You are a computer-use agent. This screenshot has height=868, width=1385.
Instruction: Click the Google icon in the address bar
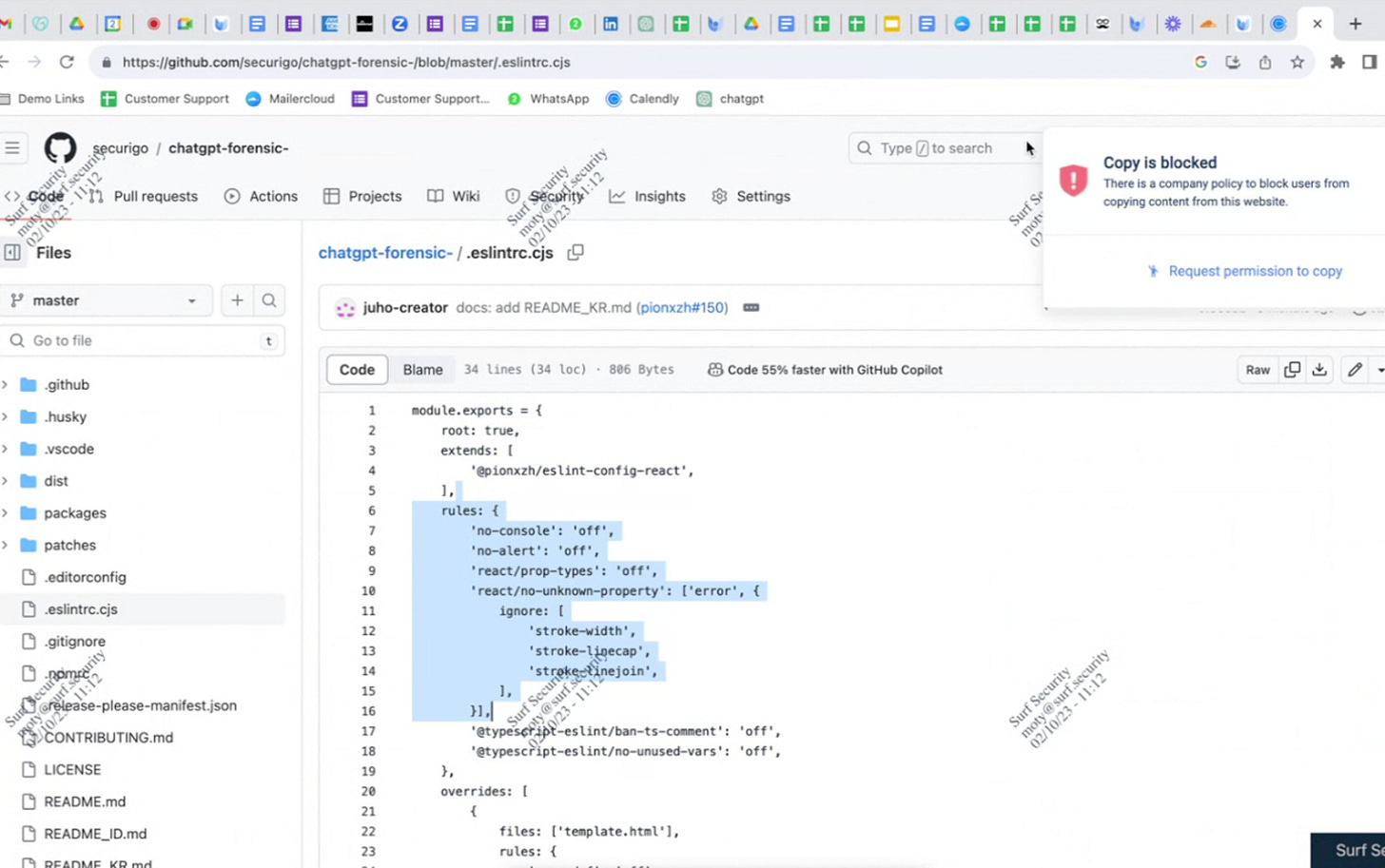(1200, 62)
